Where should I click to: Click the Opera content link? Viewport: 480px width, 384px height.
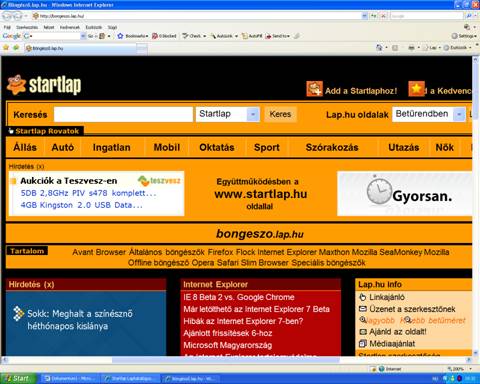pyautogui.click(x=203, y=263)
